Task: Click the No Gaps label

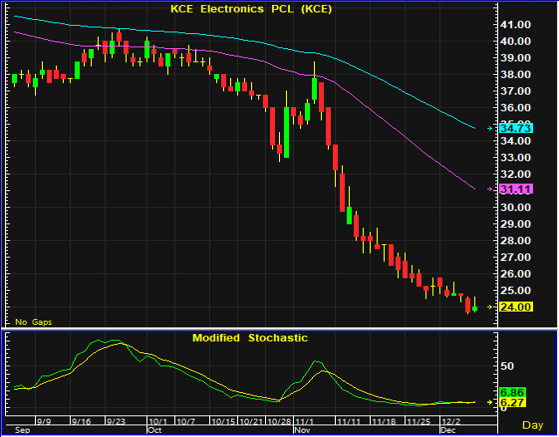Action: pyautogui.click(x=34, y=322)
